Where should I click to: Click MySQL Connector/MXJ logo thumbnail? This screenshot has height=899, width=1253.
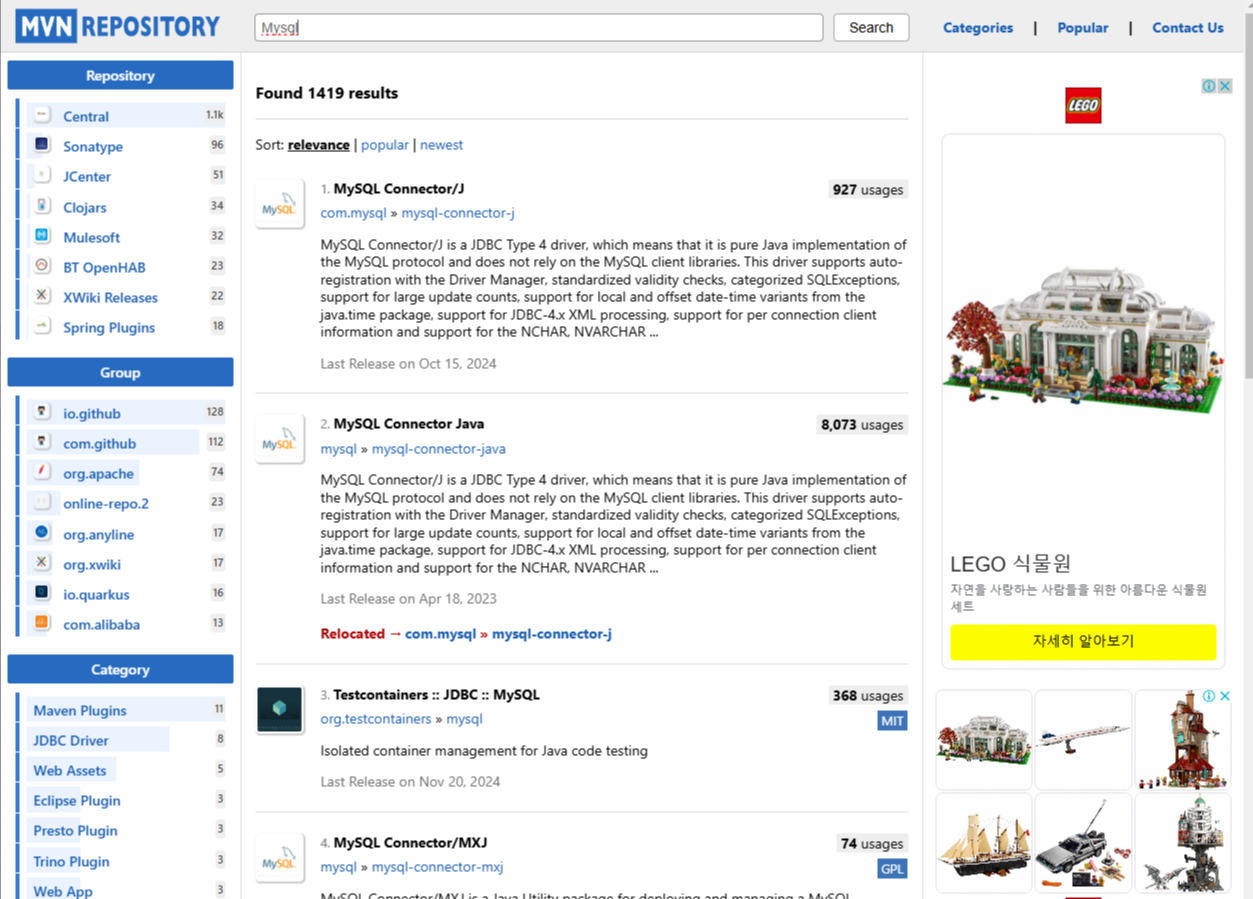[x=280, y=858]
